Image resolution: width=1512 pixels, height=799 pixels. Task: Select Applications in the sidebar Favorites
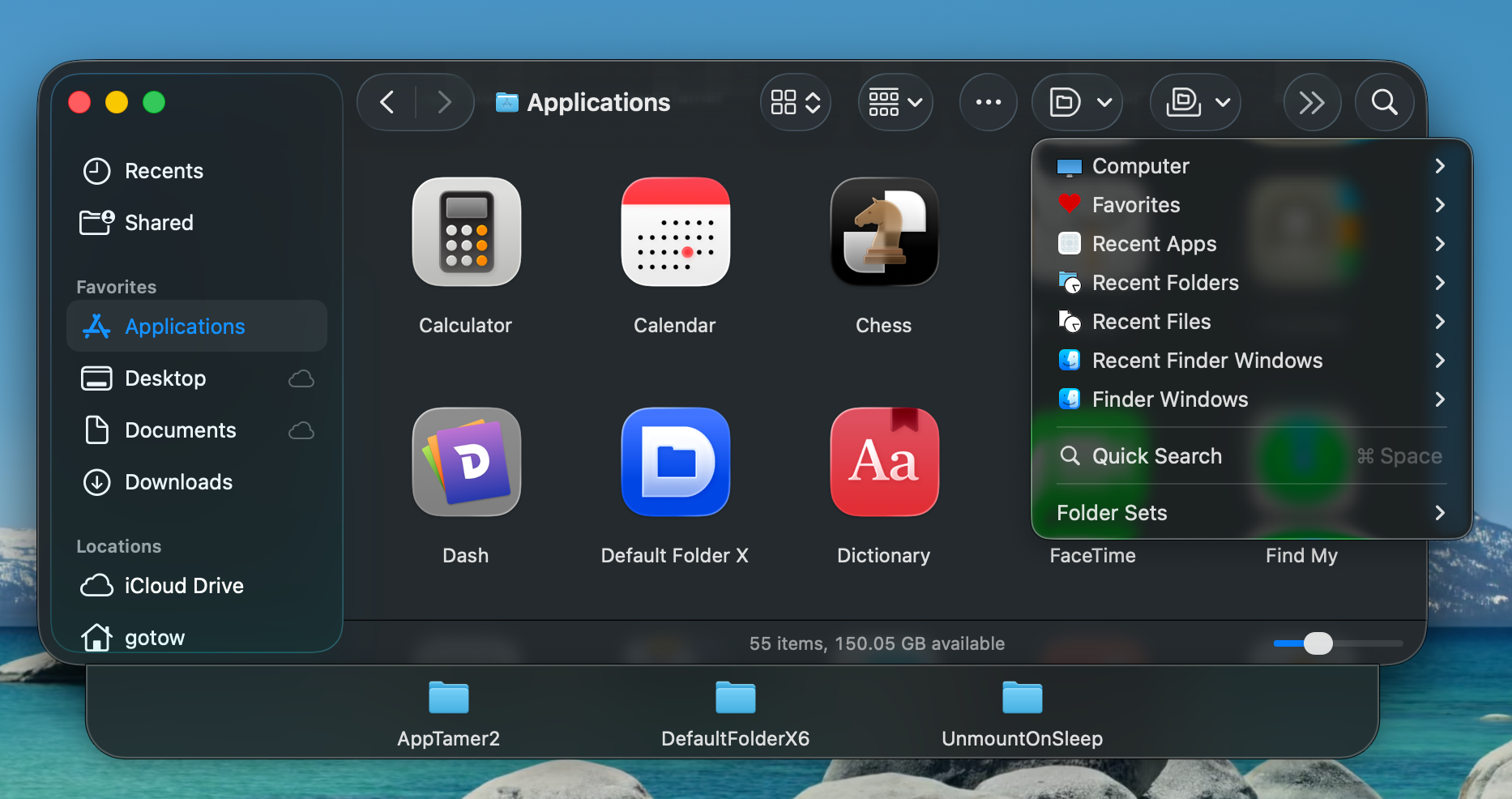(x=197, y=326)
